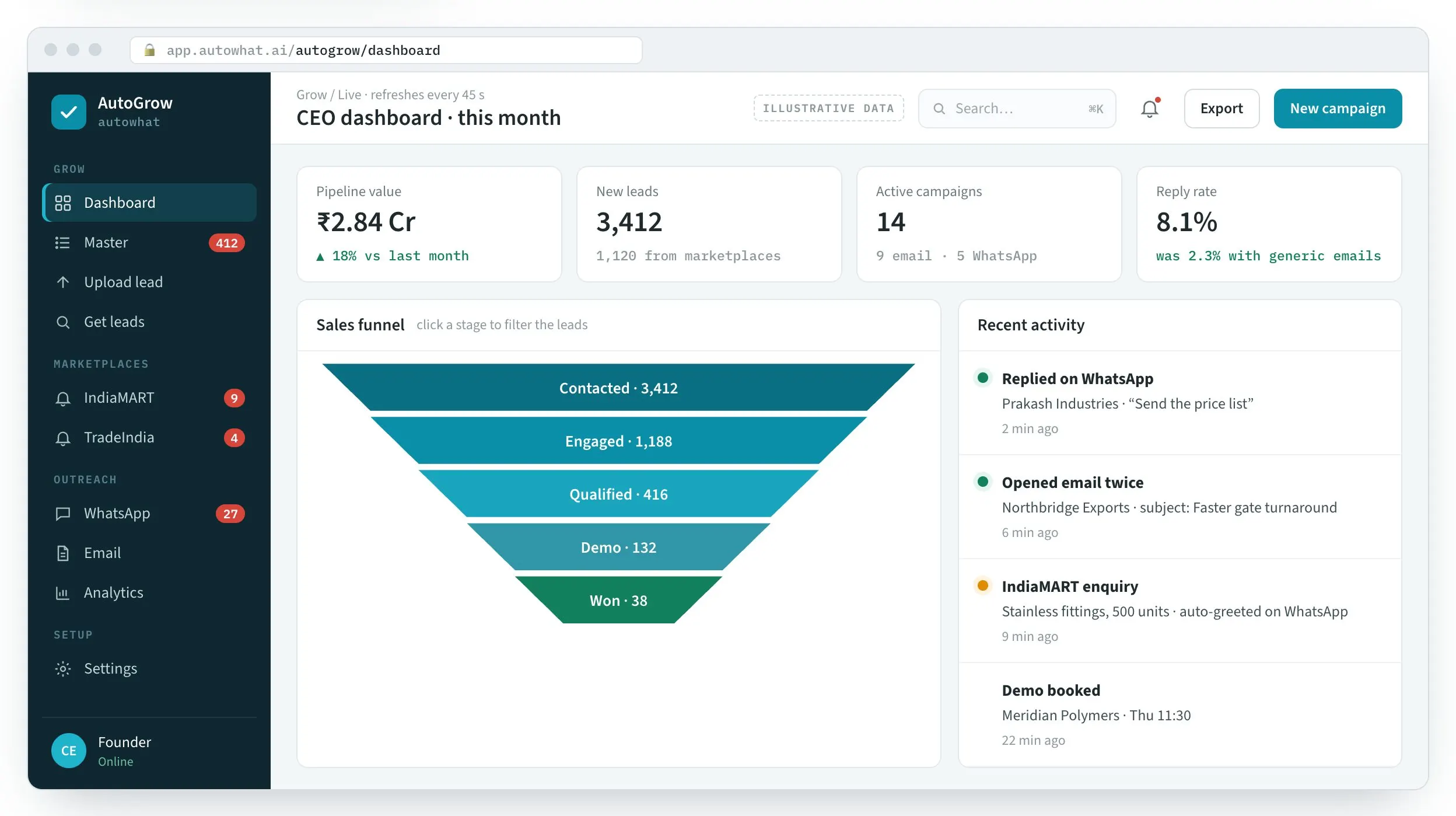Click "9 email · 5 WhatsApp" text
The height and width of the screenshot is (816, 1456).
click(x=957, y=256)
